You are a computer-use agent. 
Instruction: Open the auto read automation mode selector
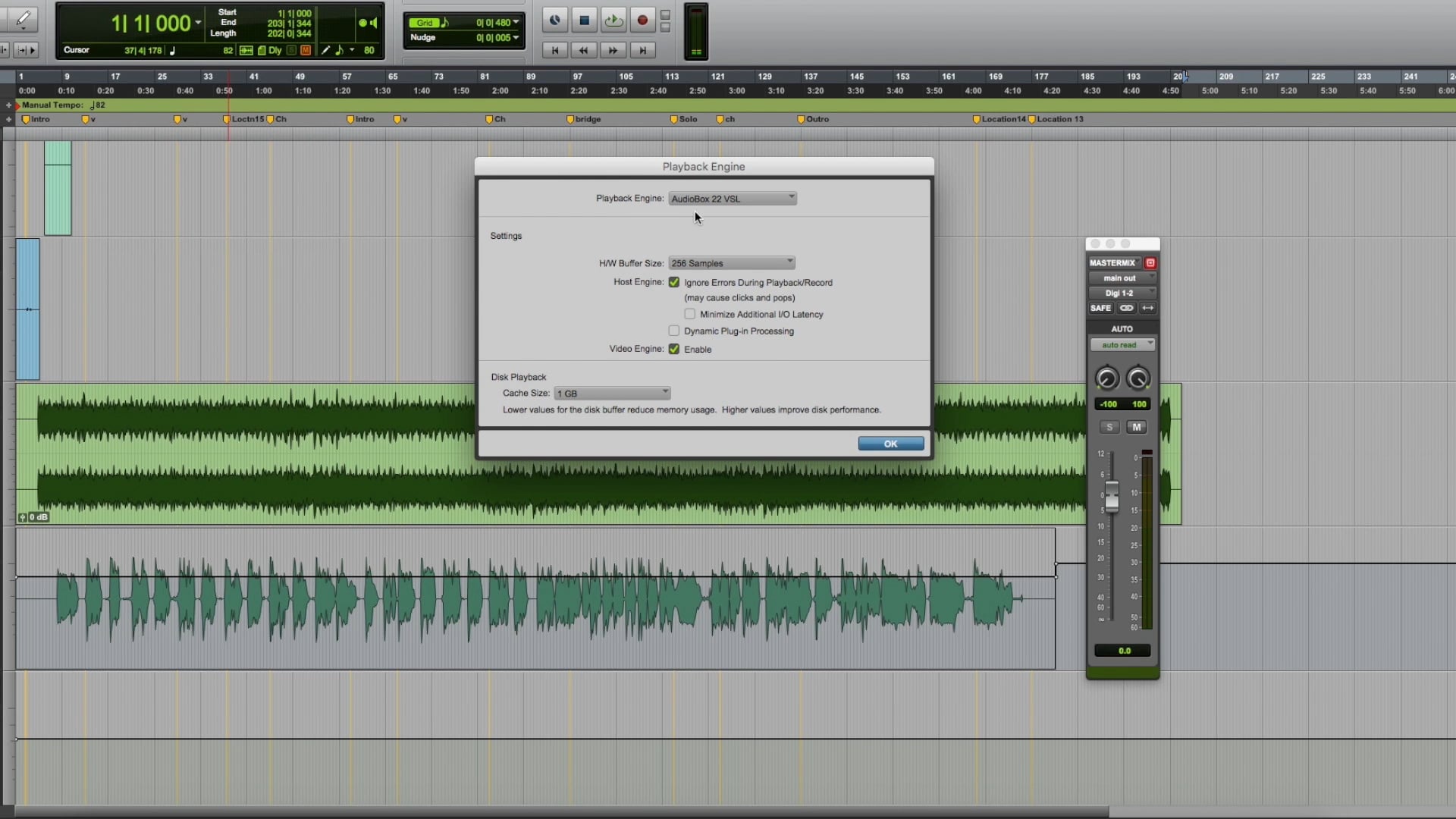click(x=1122, y=344)
